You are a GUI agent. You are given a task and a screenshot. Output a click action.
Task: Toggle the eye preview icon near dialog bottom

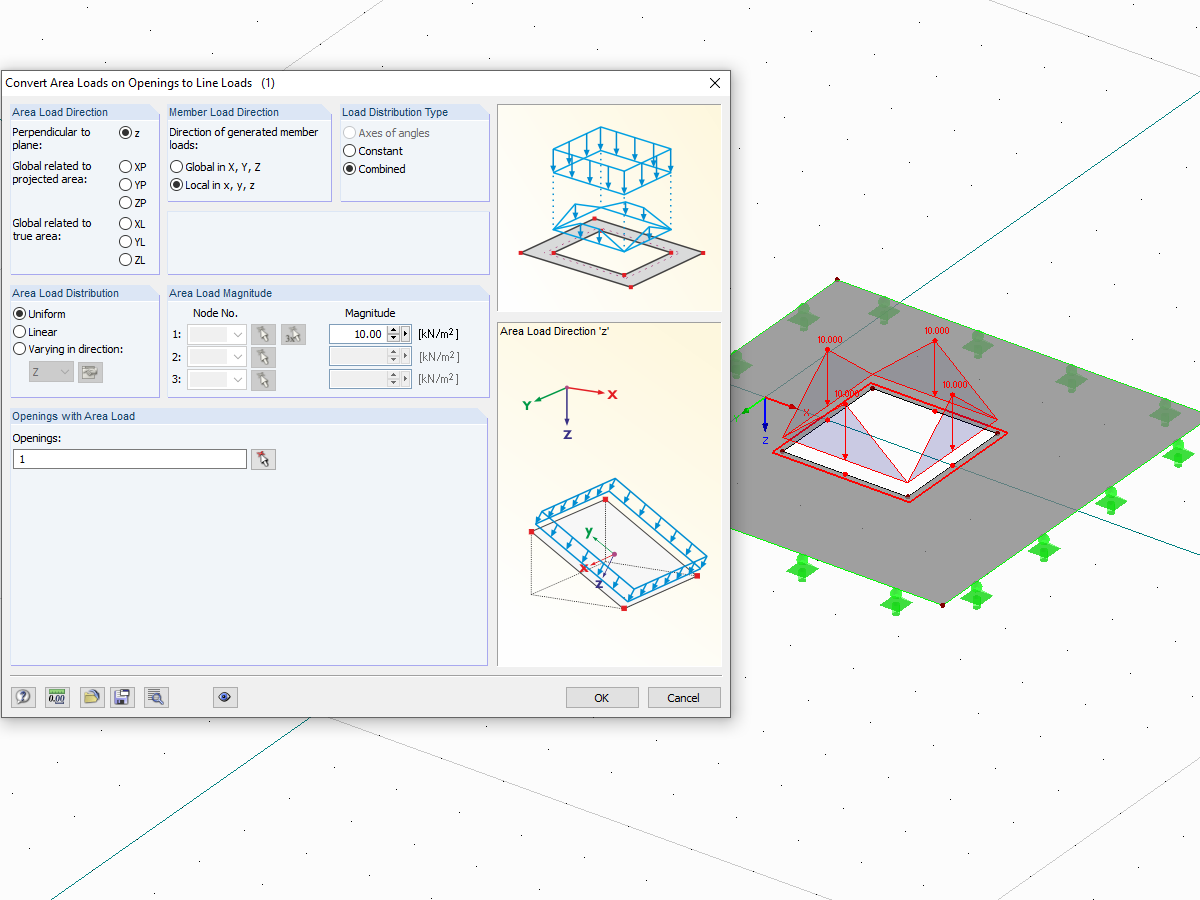(224, 697)
